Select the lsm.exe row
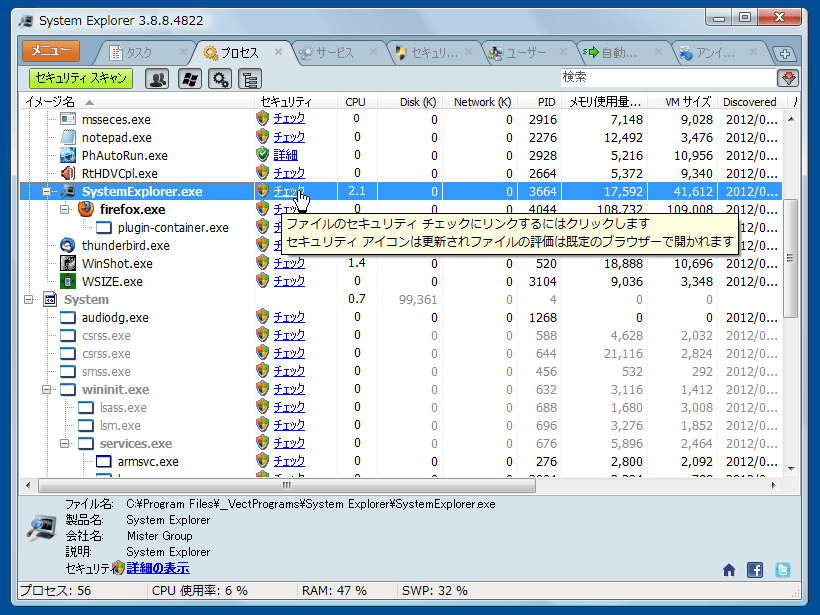The image size is (820, 615). pos(401,425)
